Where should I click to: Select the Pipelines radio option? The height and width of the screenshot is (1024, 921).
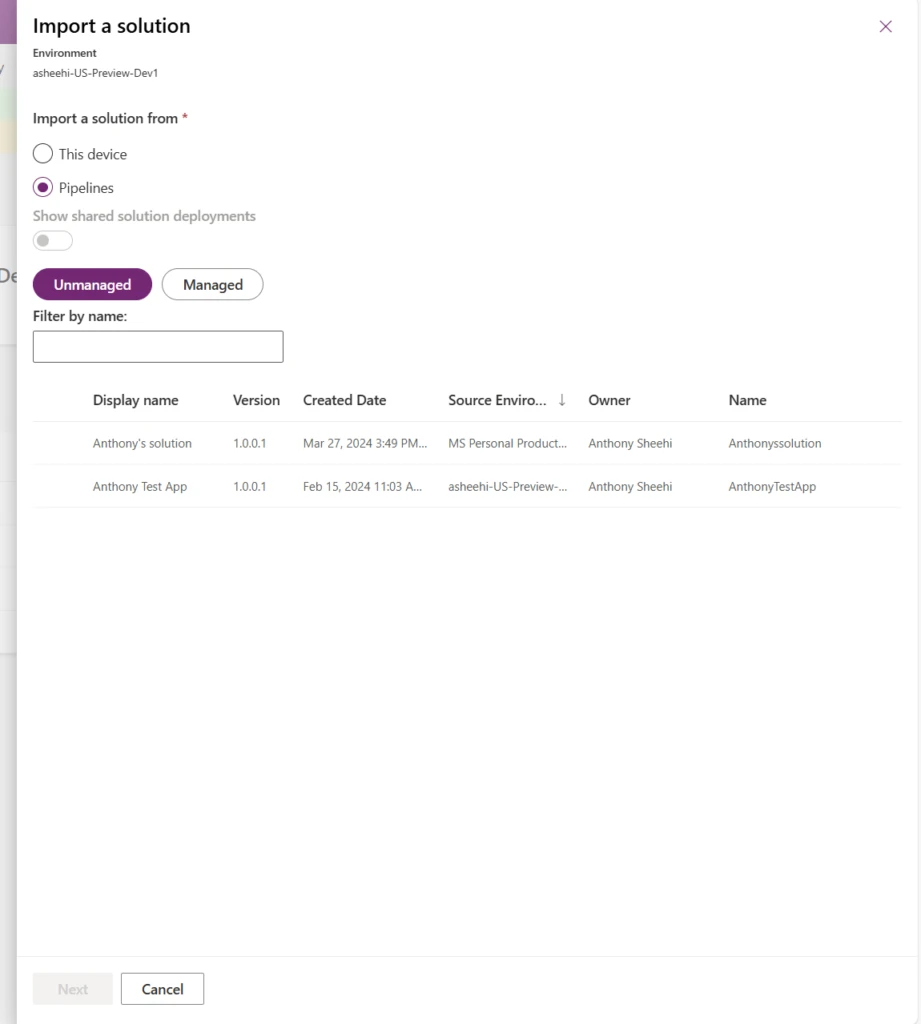pos(43,187)
